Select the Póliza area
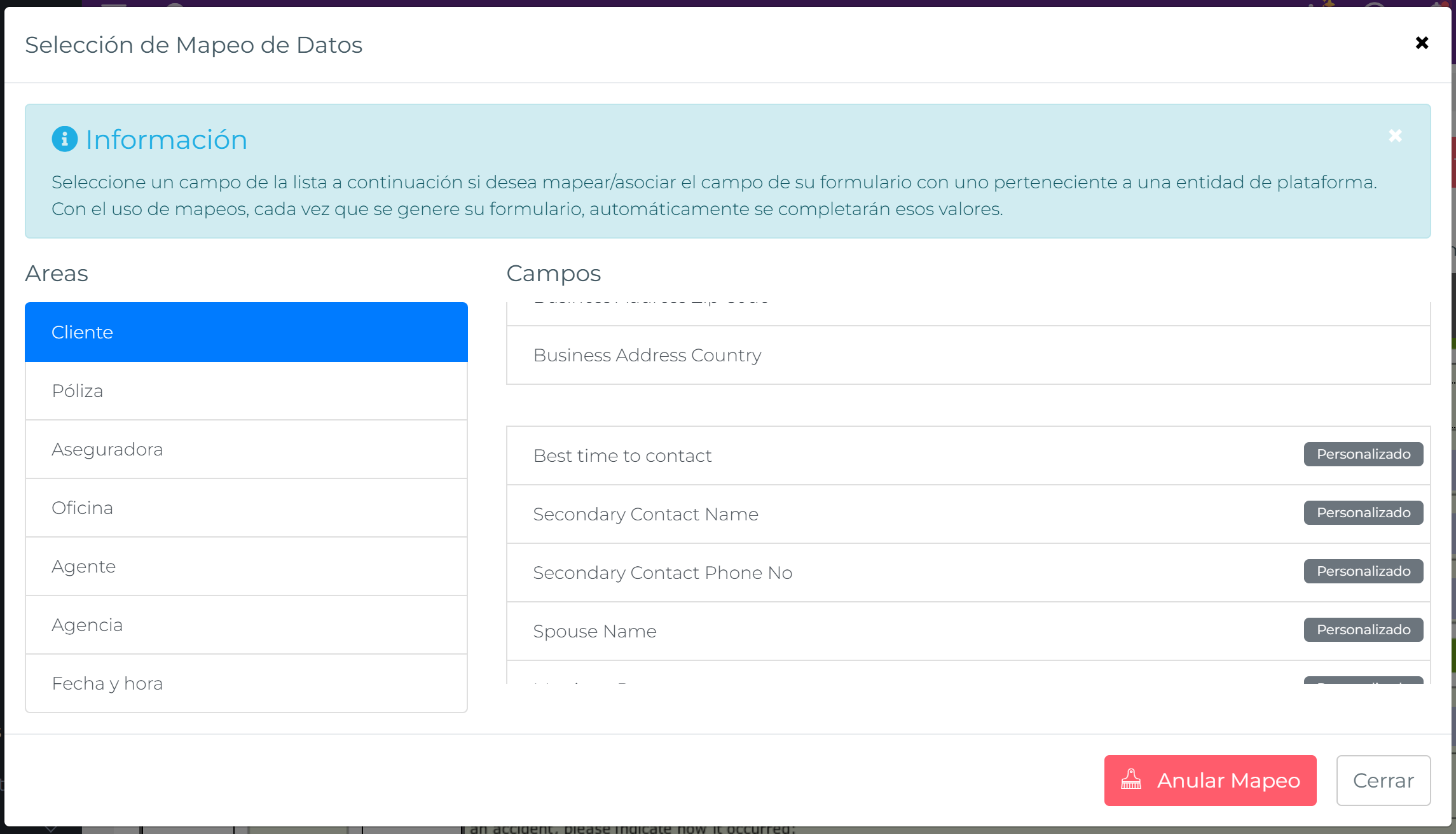This screenshot has height=834, width=1456. tap(246, 390)
